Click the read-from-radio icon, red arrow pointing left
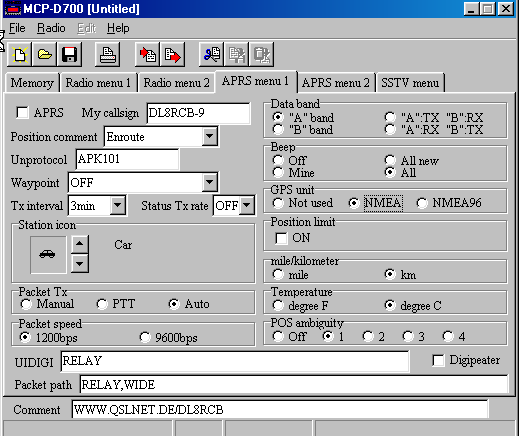This screenshot has height=436, width=519. [x=148, y=54]
